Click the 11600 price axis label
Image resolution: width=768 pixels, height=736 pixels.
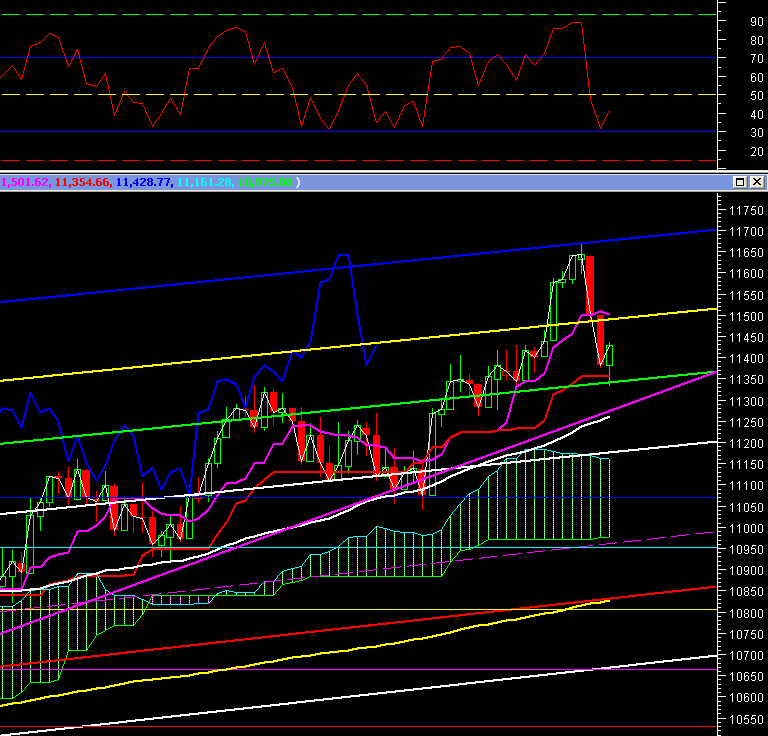click(746, 274)
